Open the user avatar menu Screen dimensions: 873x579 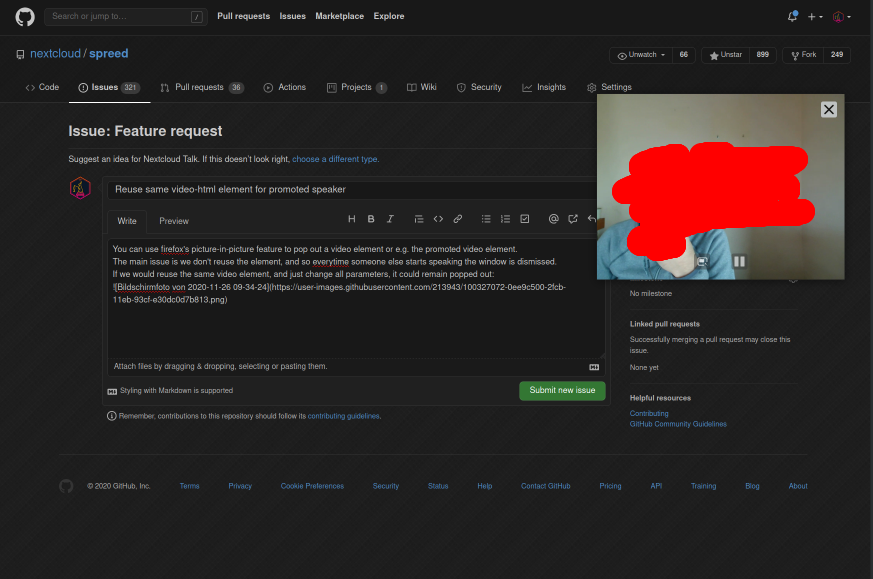(x=841, y=17)
